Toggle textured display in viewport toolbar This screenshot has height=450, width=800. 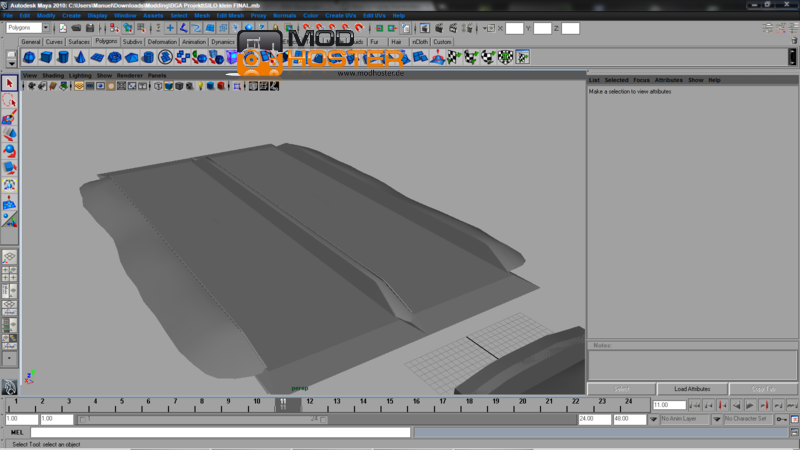click(190, 86)
